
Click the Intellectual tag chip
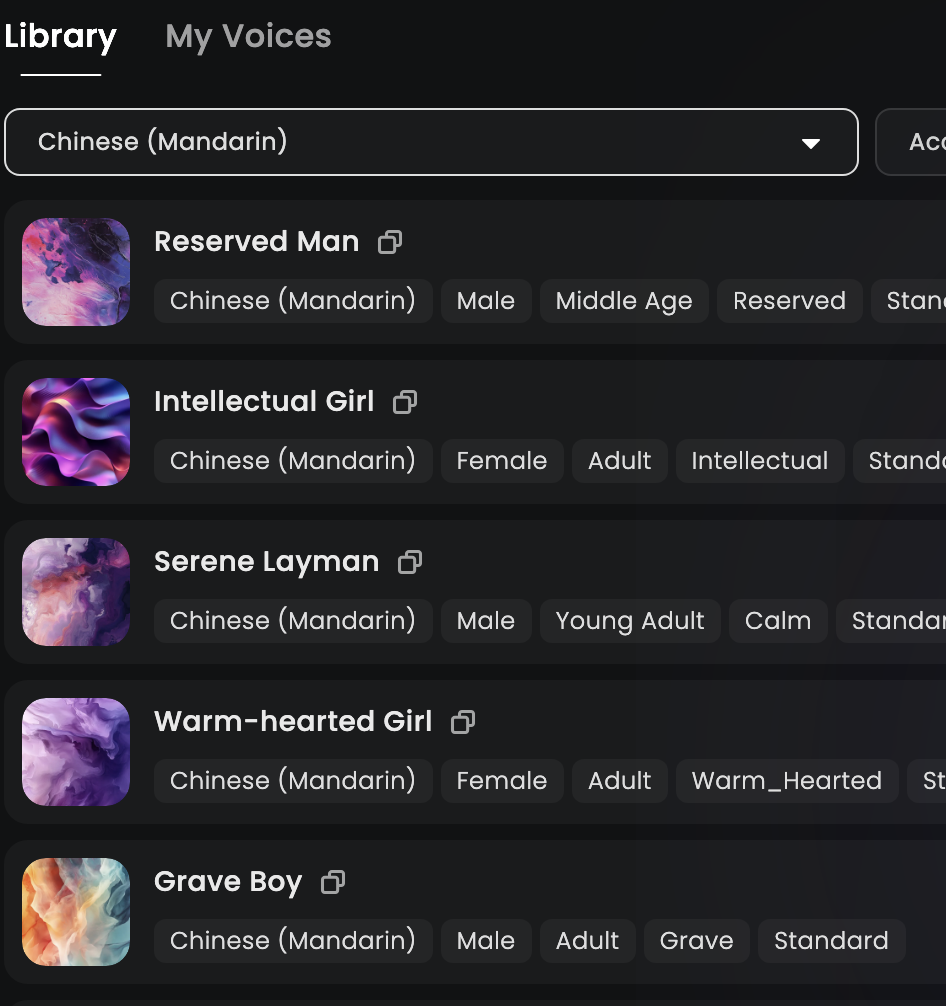pos(760,461)
